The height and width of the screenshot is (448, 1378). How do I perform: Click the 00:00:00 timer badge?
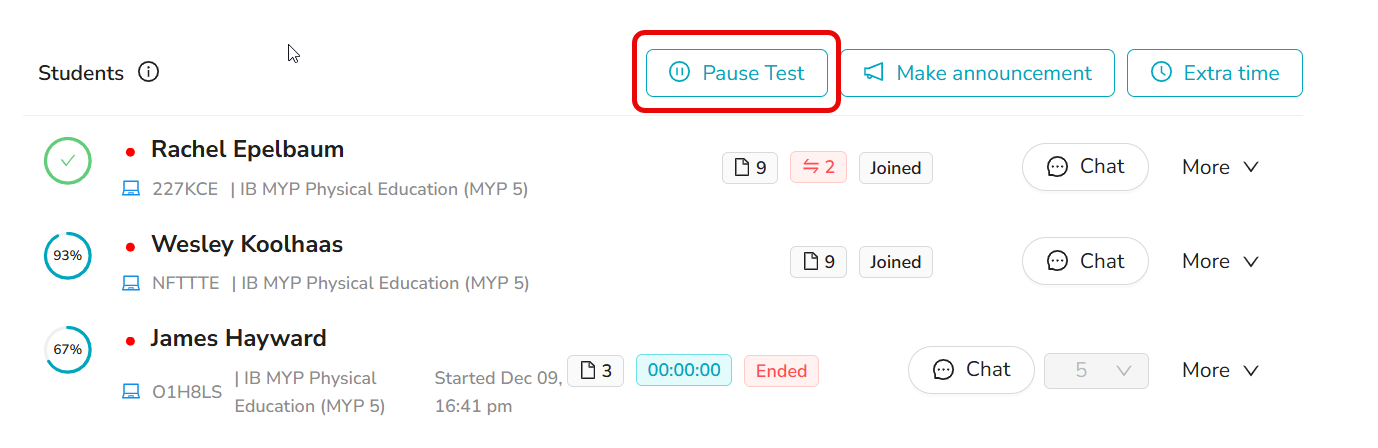[x=684, y=371]
